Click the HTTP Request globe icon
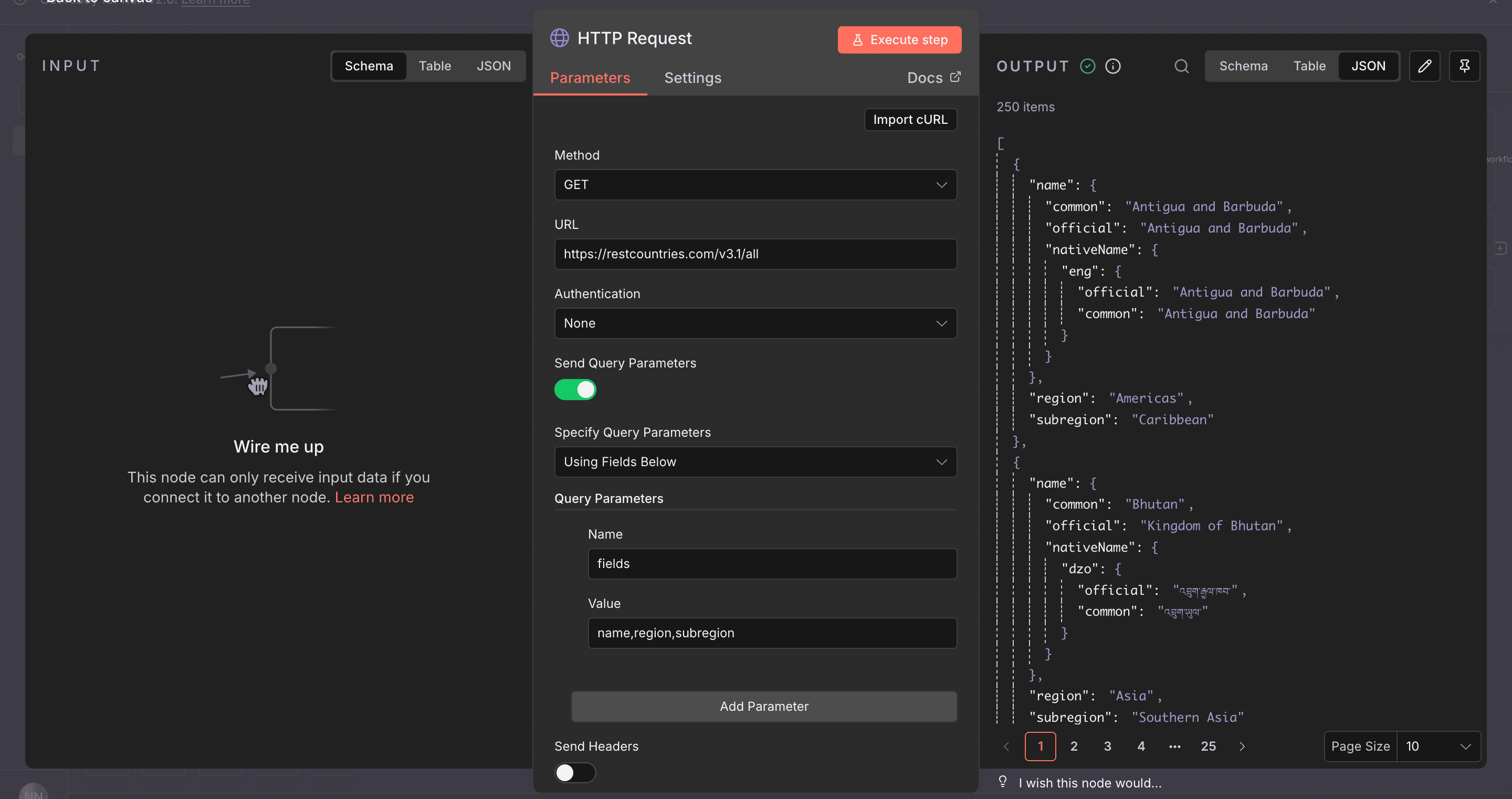This screenshot has width=1512, height=799. pyautogui.click(x=559, y=38)
